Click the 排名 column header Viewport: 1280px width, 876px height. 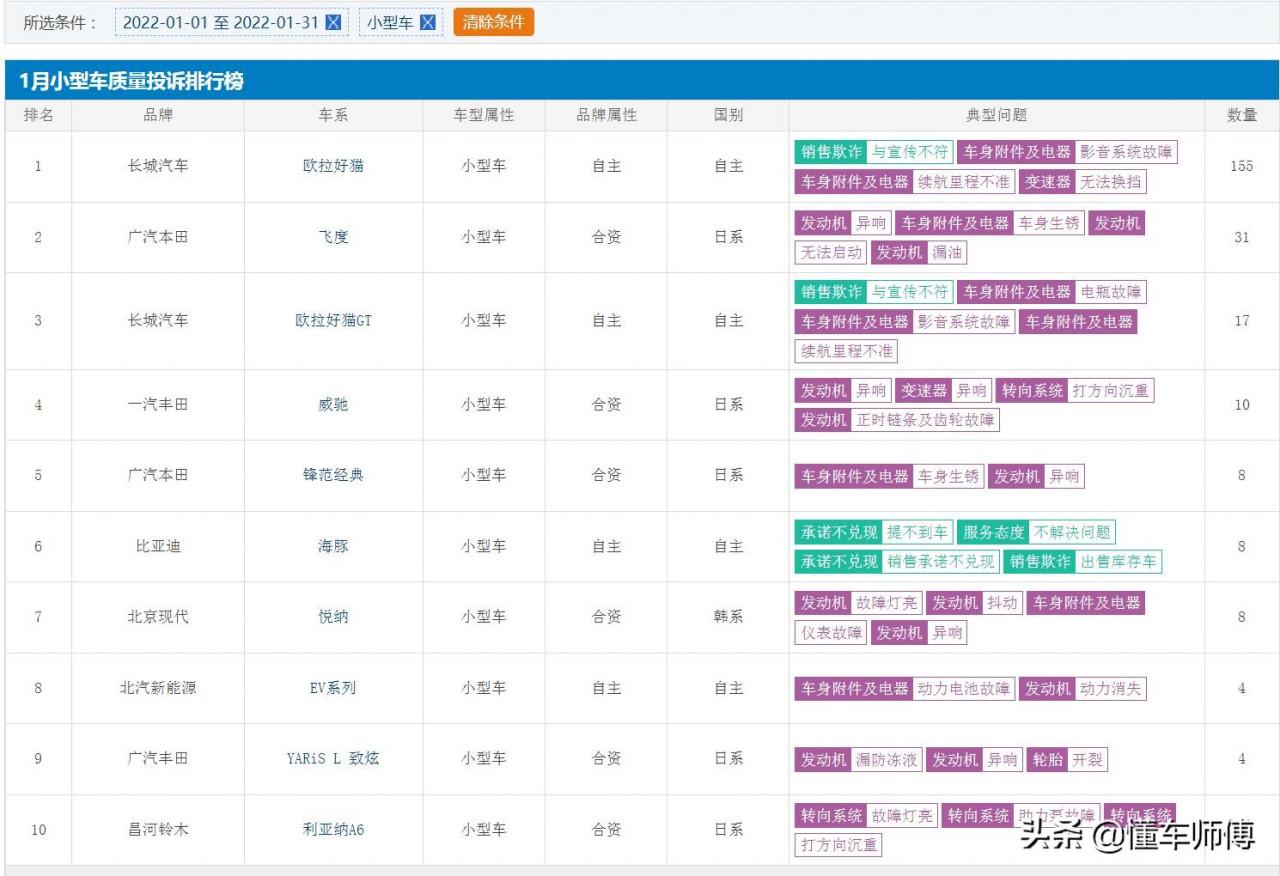[x=38, y=115]
